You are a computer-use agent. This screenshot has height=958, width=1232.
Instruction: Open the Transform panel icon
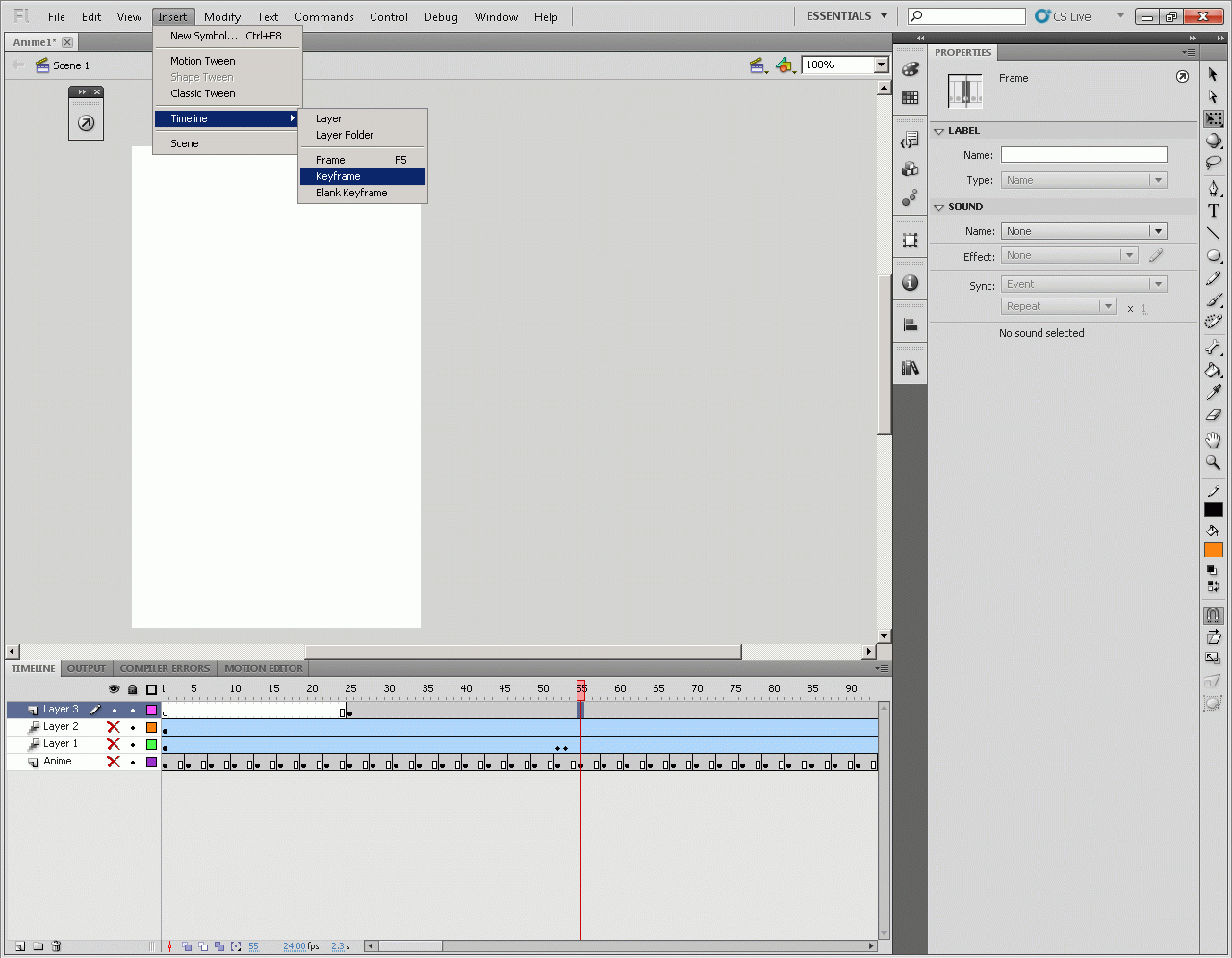tap(910, 241)
